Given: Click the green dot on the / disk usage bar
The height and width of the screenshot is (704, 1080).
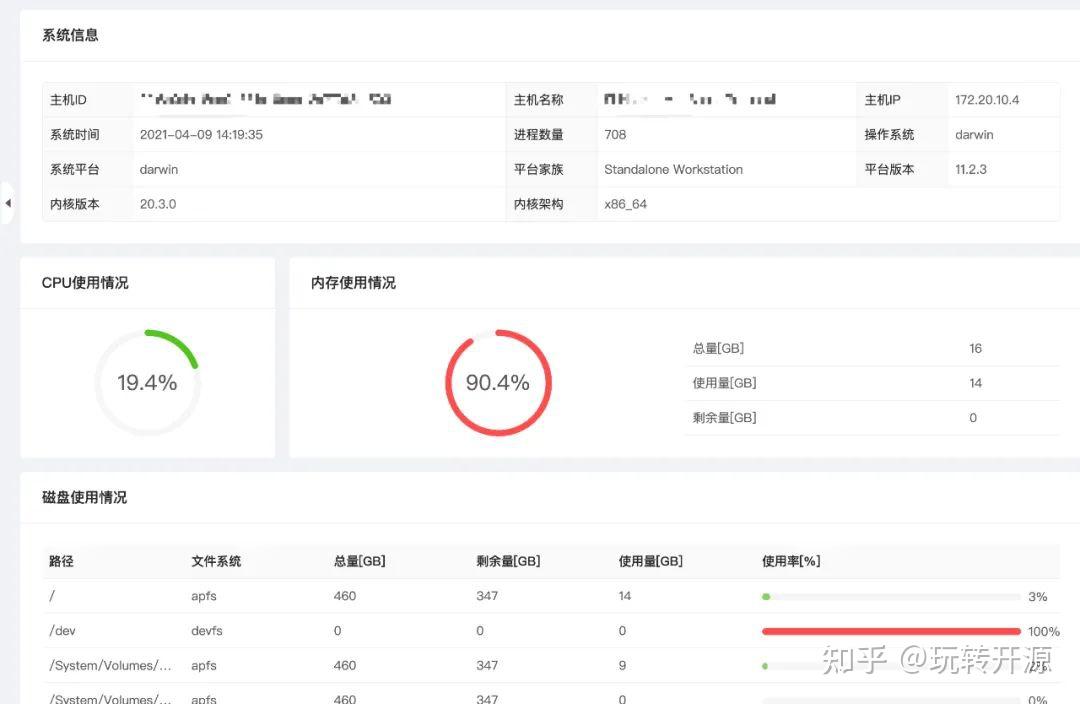Looking at the screenshot, I should tap(766, 596).
